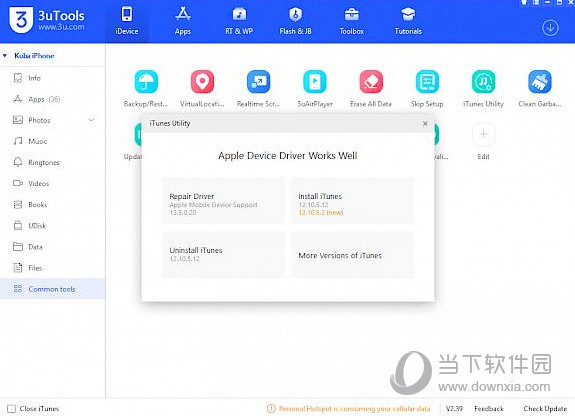
Task: Open the iTunes Utility tool icon
Action: click(483, 81)
